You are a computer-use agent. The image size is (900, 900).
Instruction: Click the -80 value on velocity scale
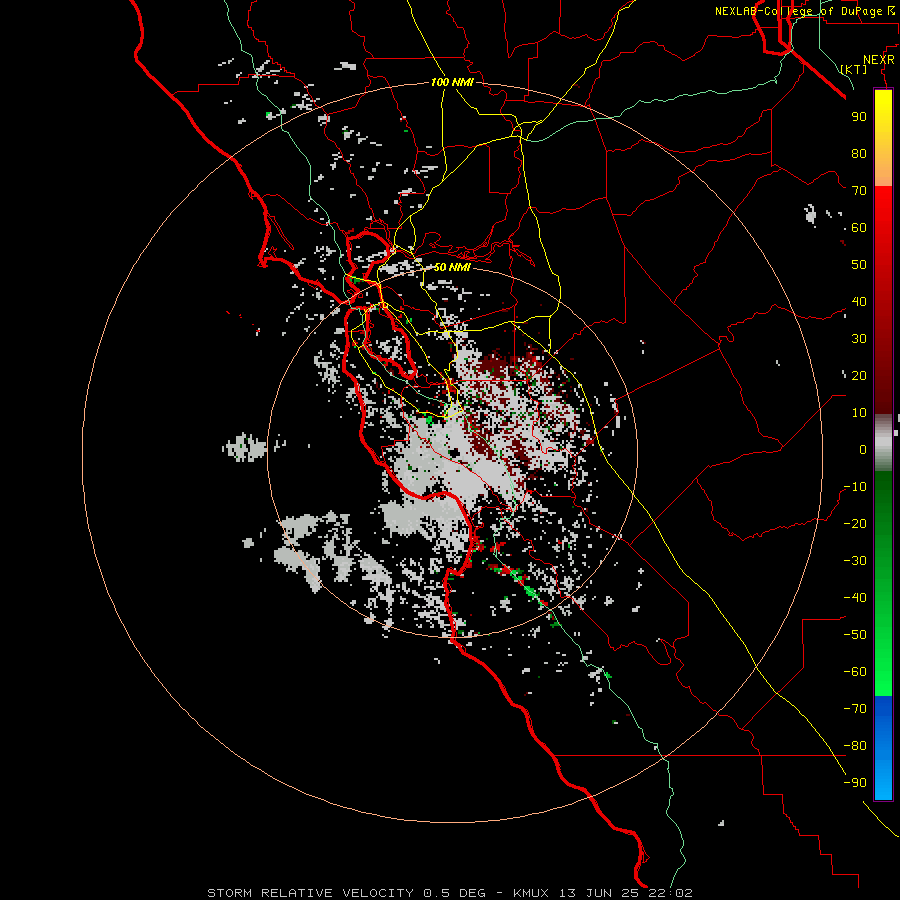(855, 746)
